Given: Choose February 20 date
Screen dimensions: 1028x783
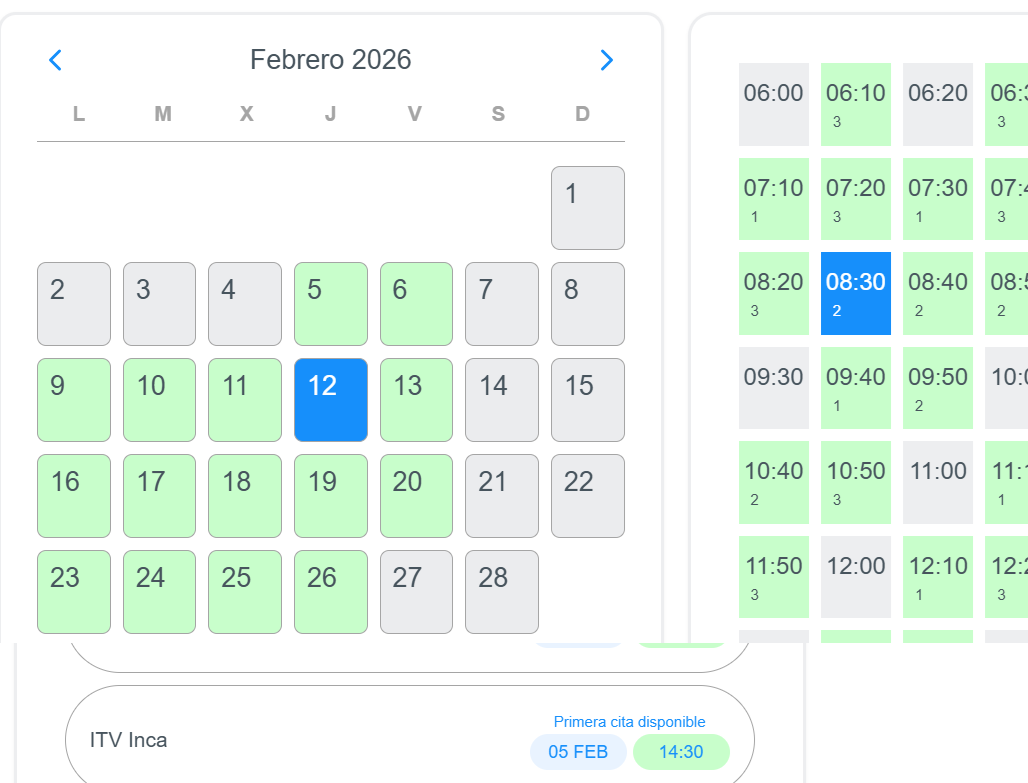Looking at the screenshot, I should pos(416,496).
